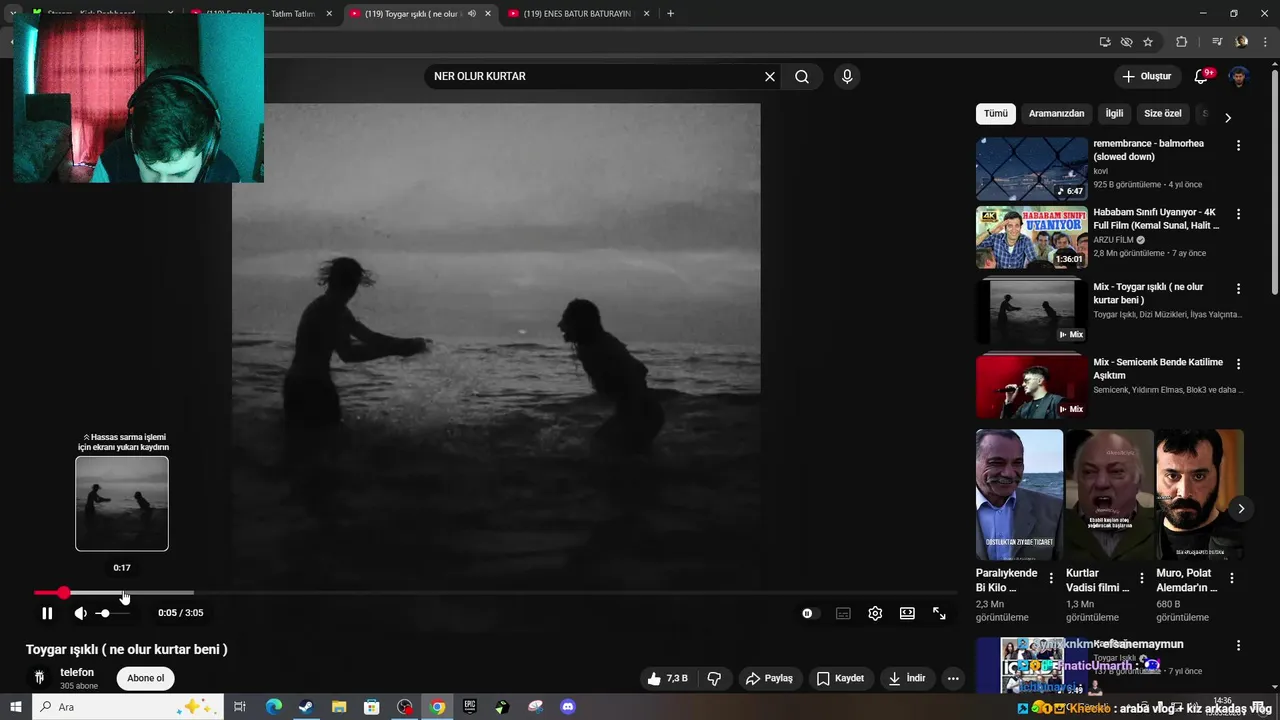Start voice search with microphone
The width and height of the screenshot is (1280, 720).
tap(847, 76)
